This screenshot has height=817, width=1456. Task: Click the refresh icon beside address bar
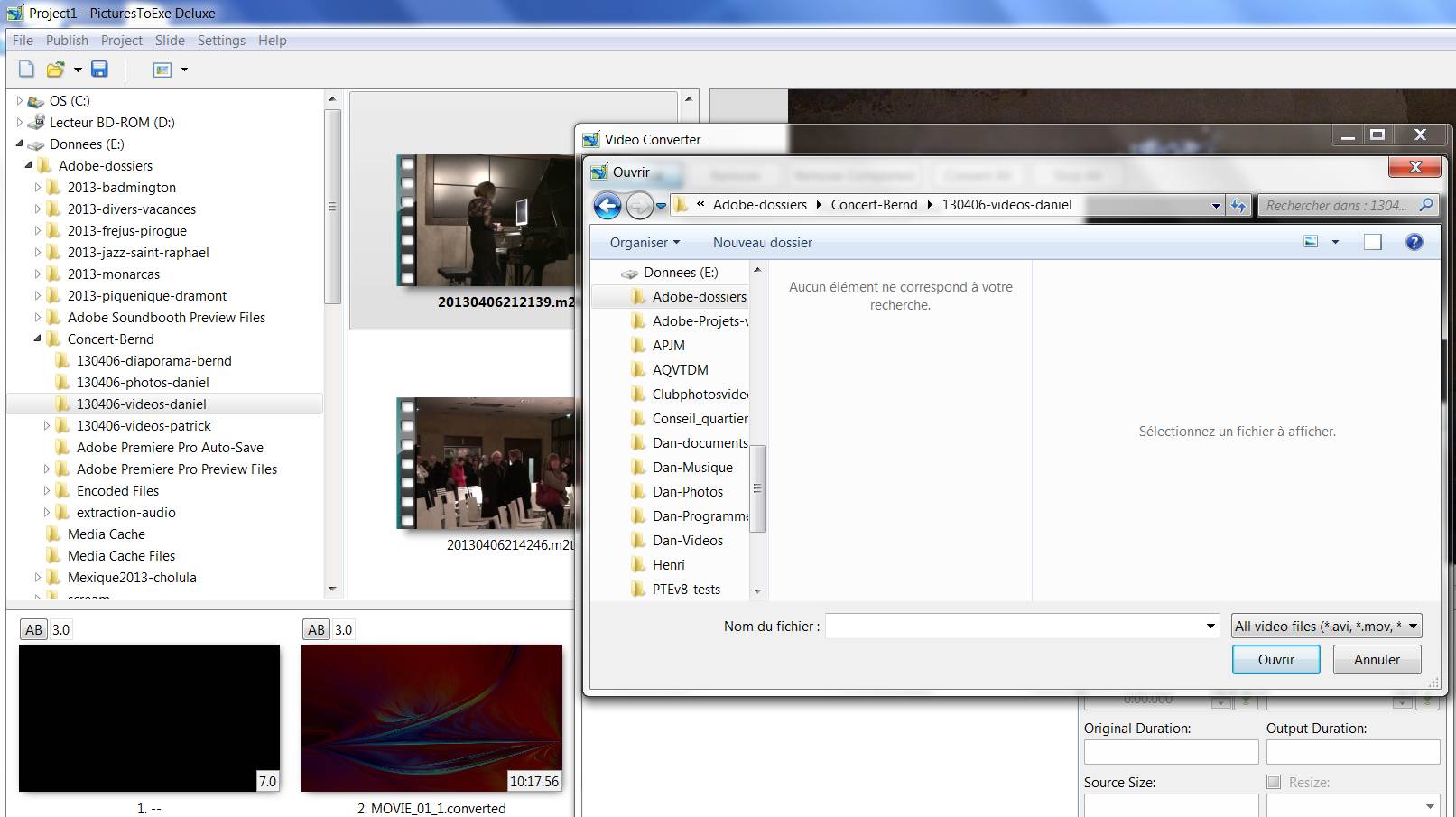(x=1238, y=206)
